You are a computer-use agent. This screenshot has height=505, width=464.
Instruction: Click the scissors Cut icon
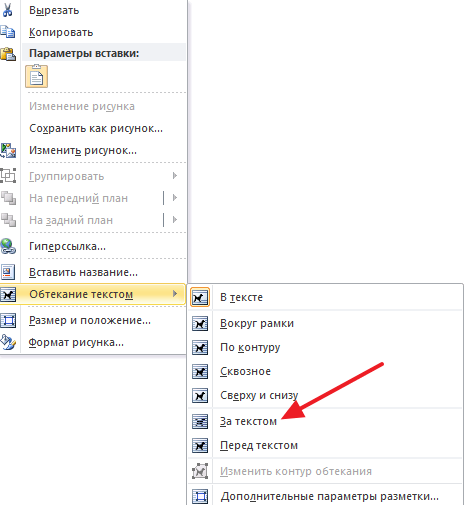(x=7, y=9)
